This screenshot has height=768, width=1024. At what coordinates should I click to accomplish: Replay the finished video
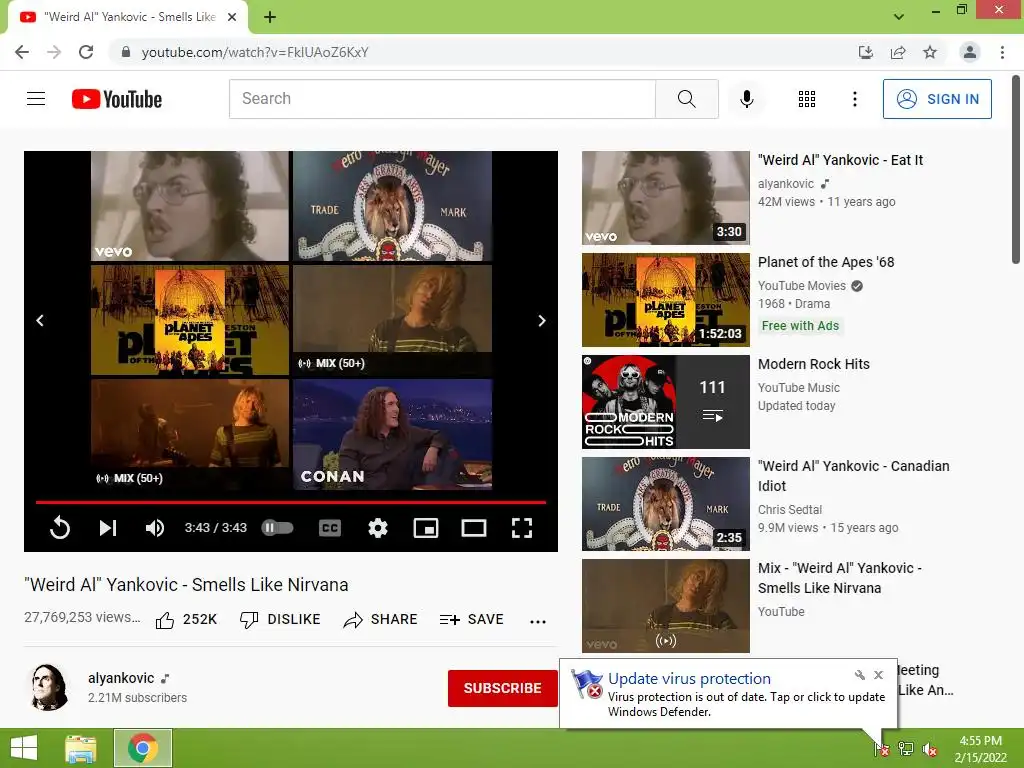[60, 528]
